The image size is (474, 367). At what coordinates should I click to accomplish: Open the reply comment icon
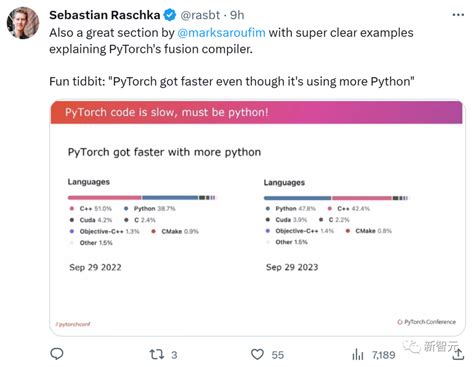[x=57, y=354]
